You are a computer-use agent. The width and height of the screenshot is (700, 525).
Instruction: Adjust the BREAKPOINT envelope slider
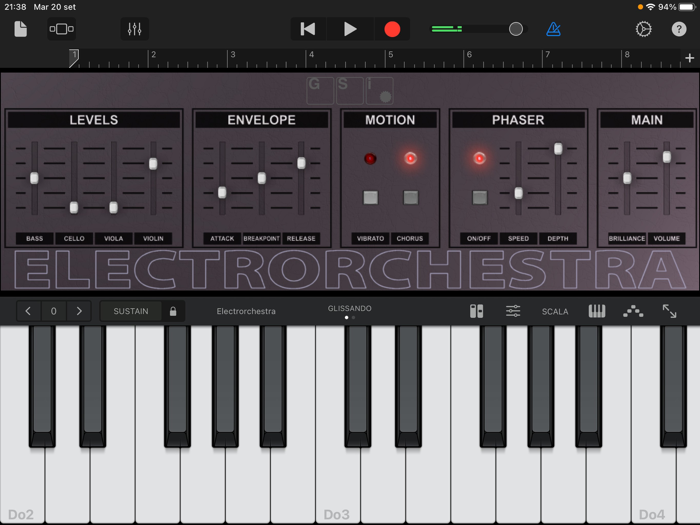click(x=262, y=178)
